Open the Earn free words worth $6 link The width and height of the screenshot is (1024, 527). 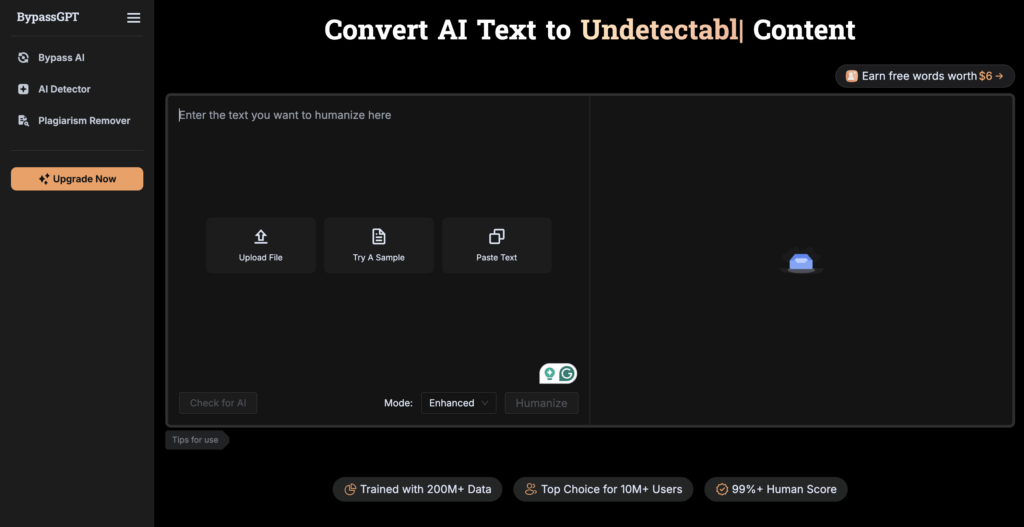[924, 76]
